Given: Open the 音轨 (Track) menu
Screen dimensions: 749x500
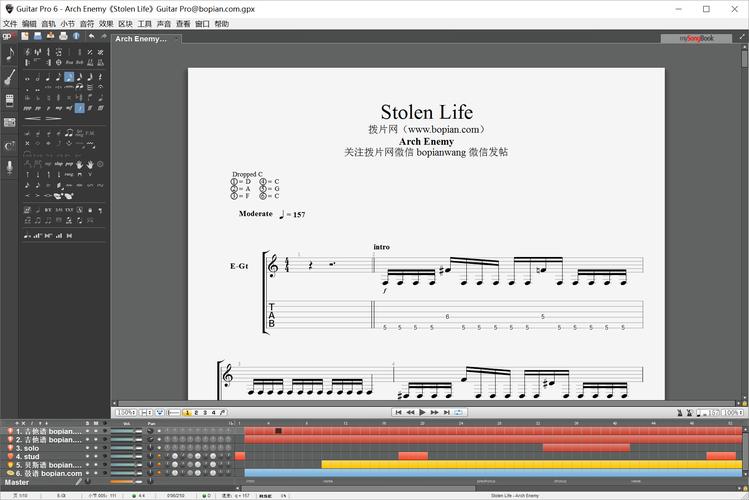Looking at the screenshot, I should [x=48, y=24].
